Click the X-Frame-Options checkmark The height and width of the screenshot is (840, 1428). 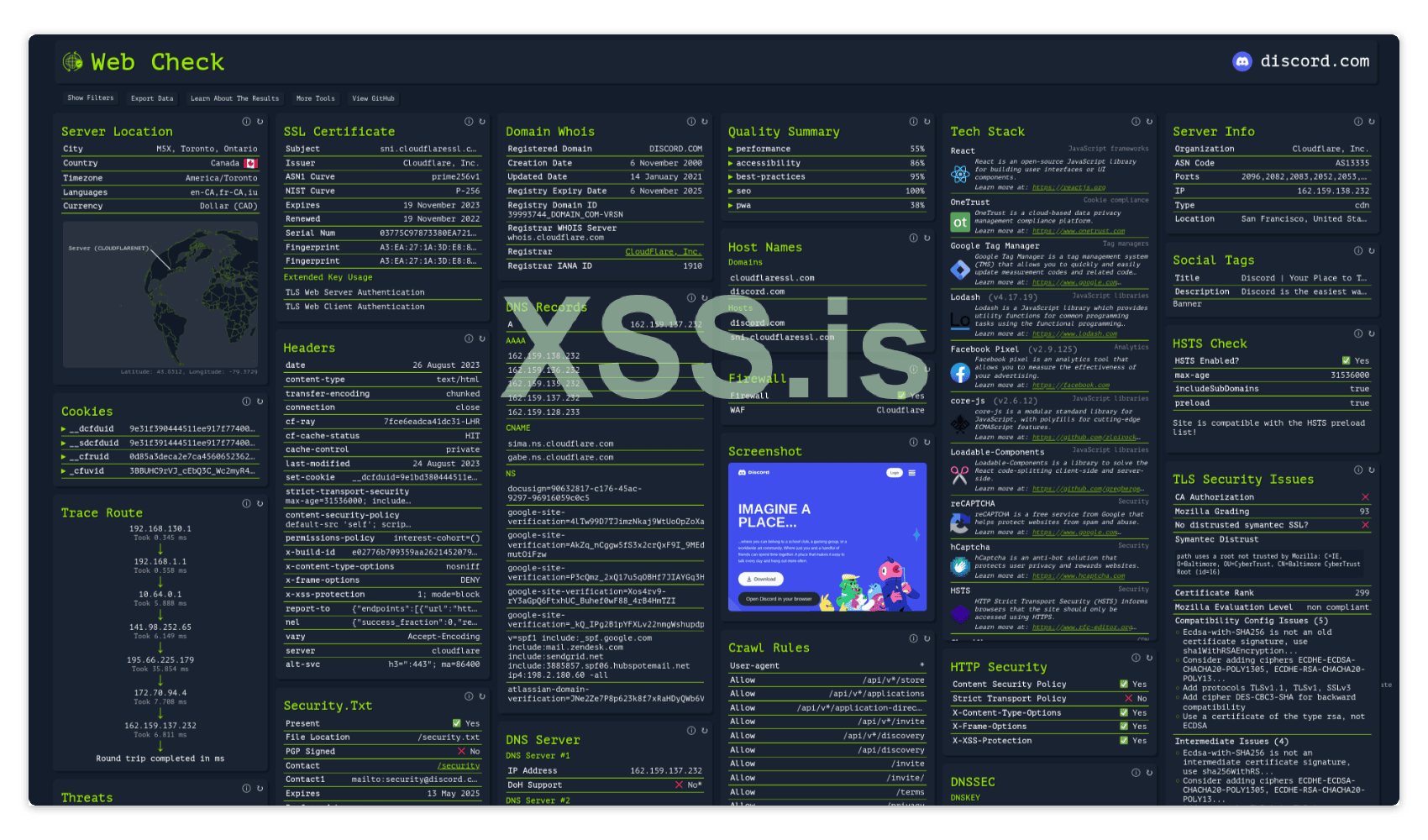pyautogui.click(x=1124, y=727)
